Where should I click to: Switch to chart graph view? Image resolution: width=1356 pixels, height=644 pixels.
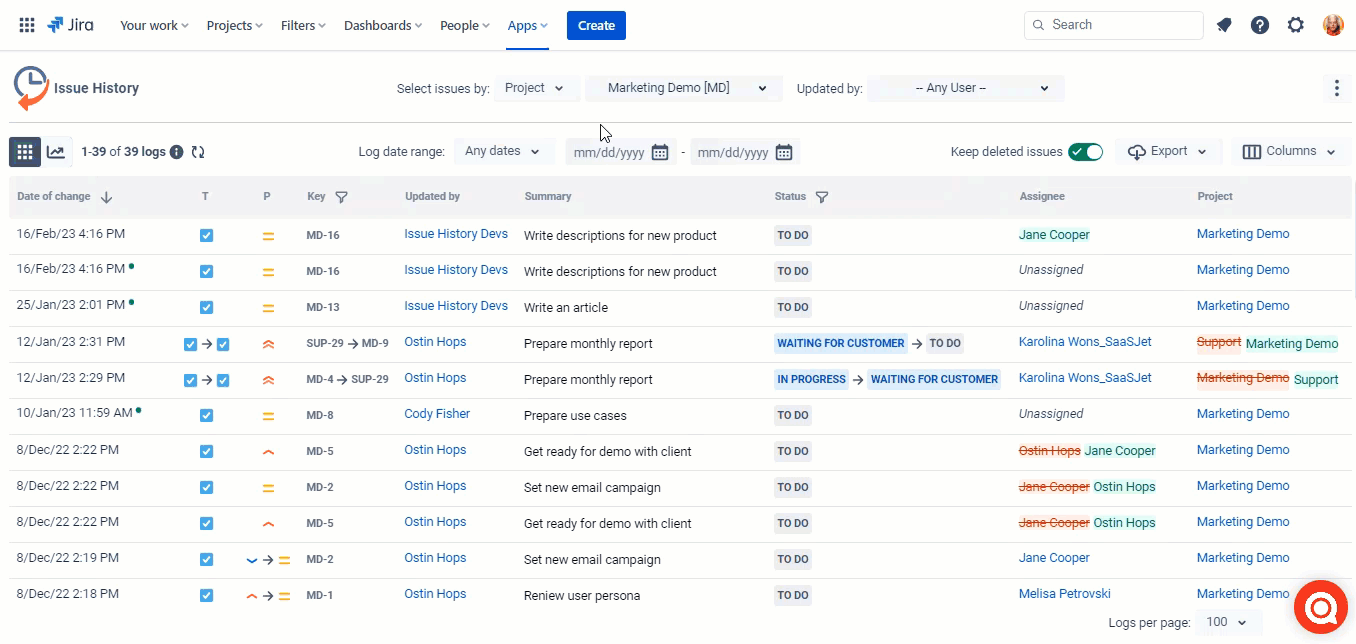56,152
